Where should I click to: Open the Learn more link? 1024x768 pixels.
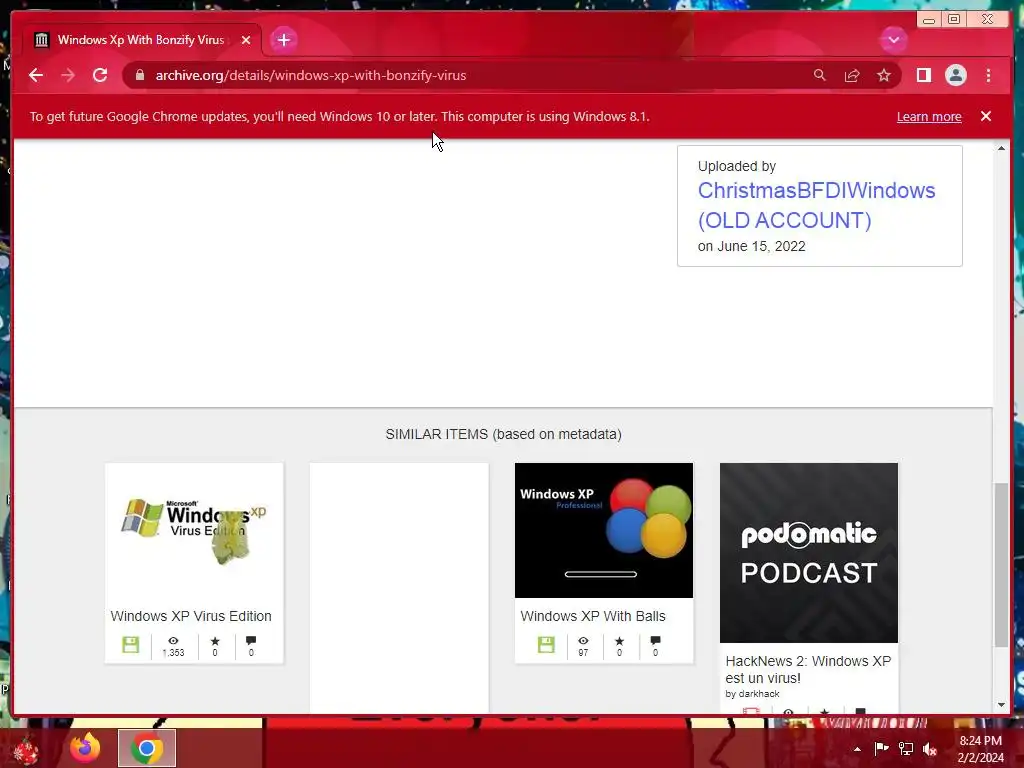929,116
